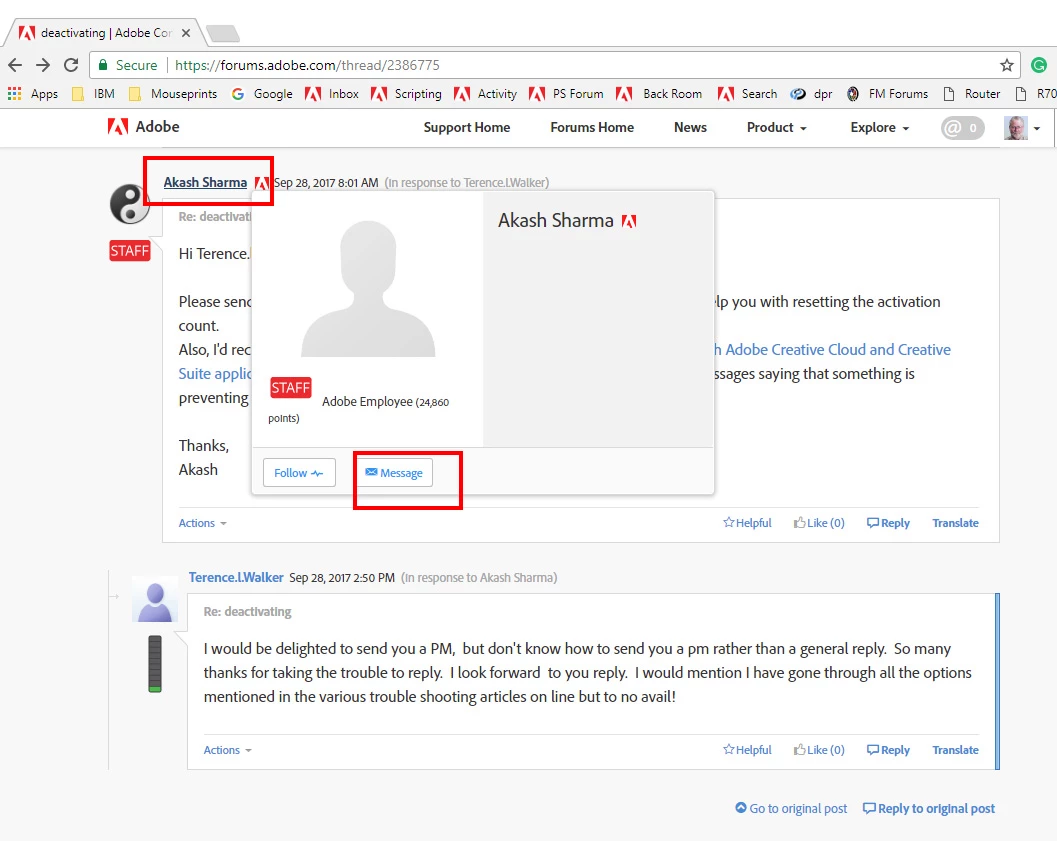
Task: Translate Akash Sharma's post
Action: pos(955,523)
